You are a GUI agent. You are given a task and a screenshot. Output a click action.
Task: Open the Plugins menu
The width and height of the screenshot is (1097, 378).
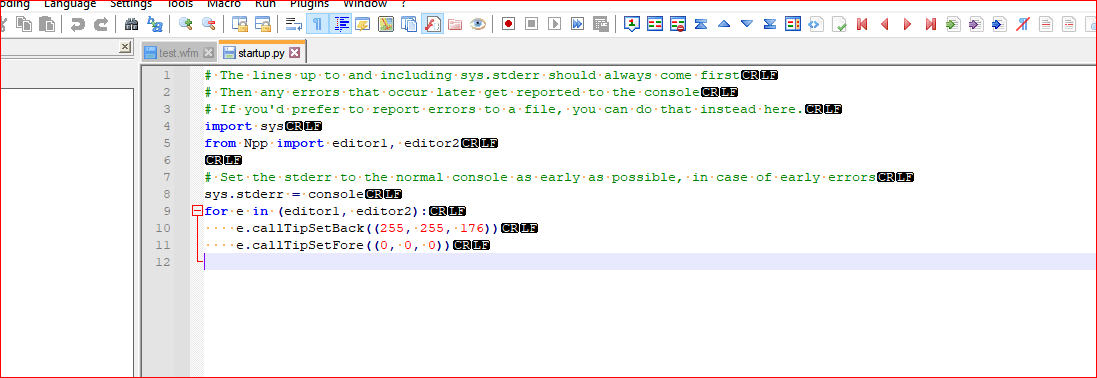309,4
